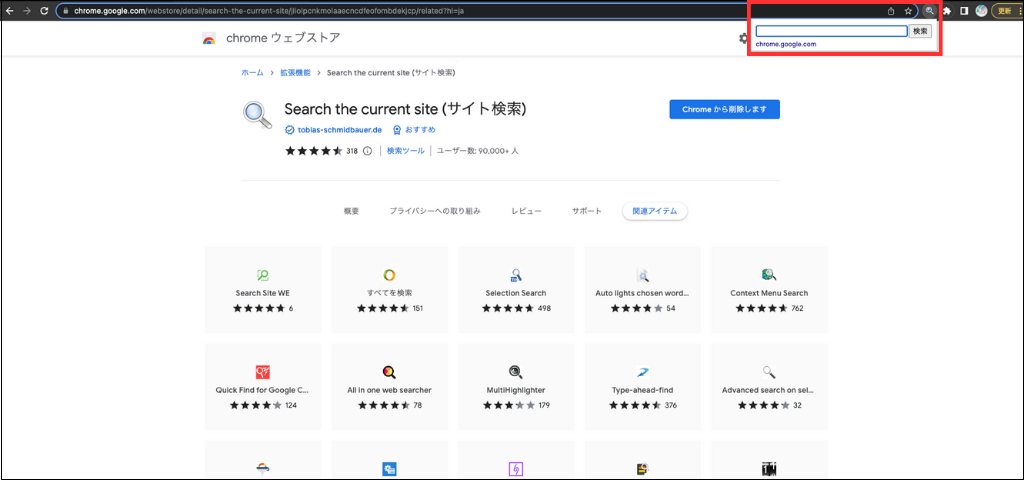Open the All in one web searcher icon
The image size is (1024, 480).
click(x=389, y=372)
